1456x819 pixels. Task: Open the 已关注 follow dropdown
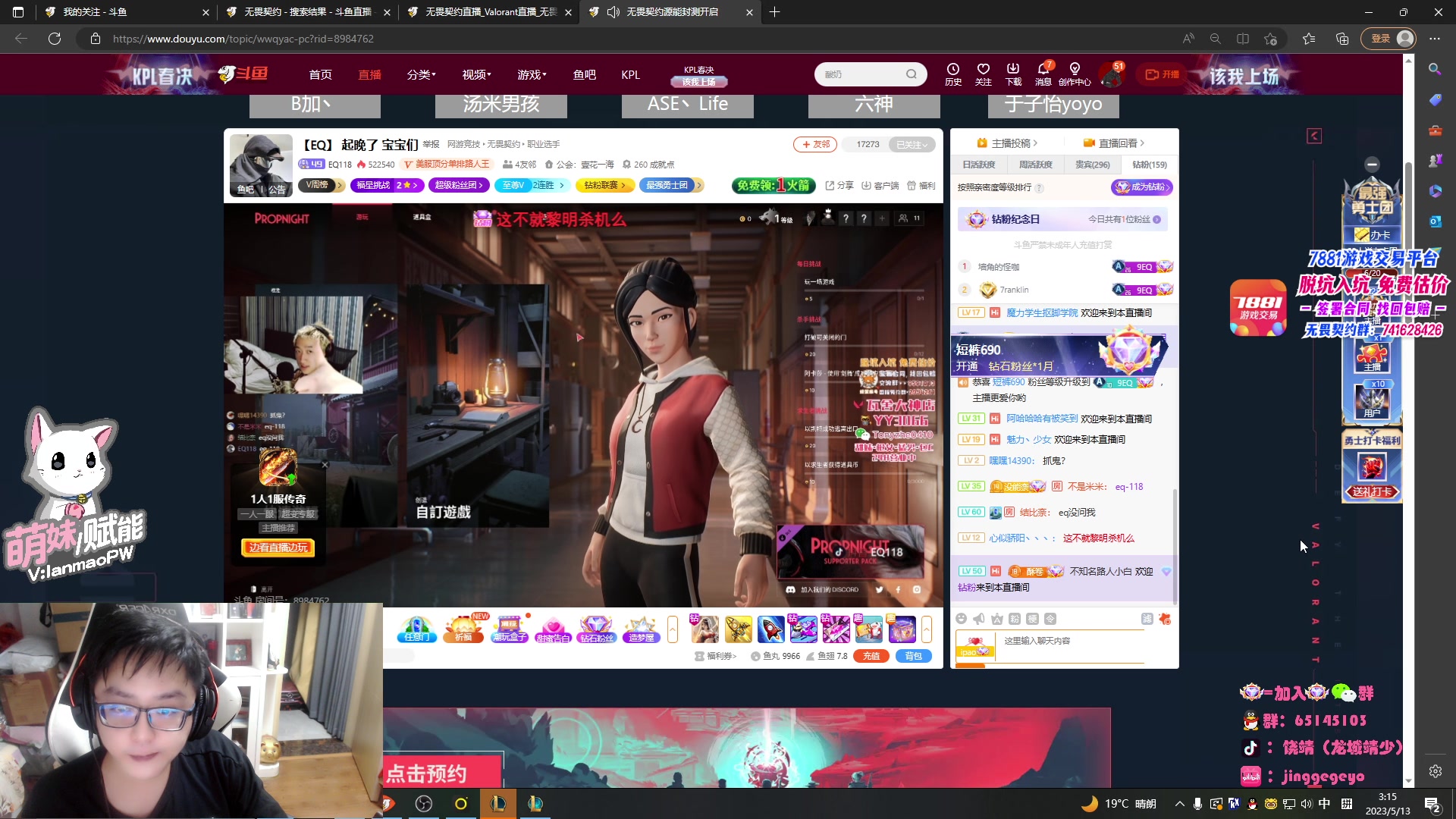pos(912,144)
